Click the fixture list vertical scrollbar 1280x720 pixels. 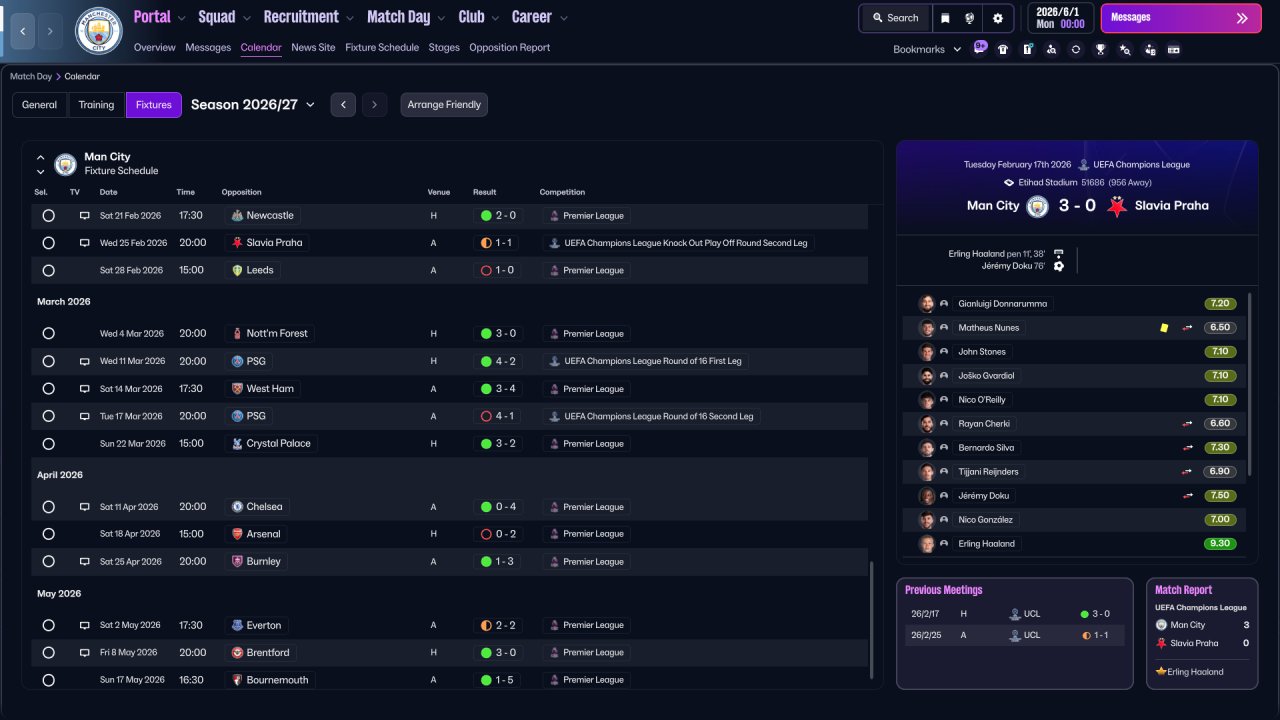[871, 620]
